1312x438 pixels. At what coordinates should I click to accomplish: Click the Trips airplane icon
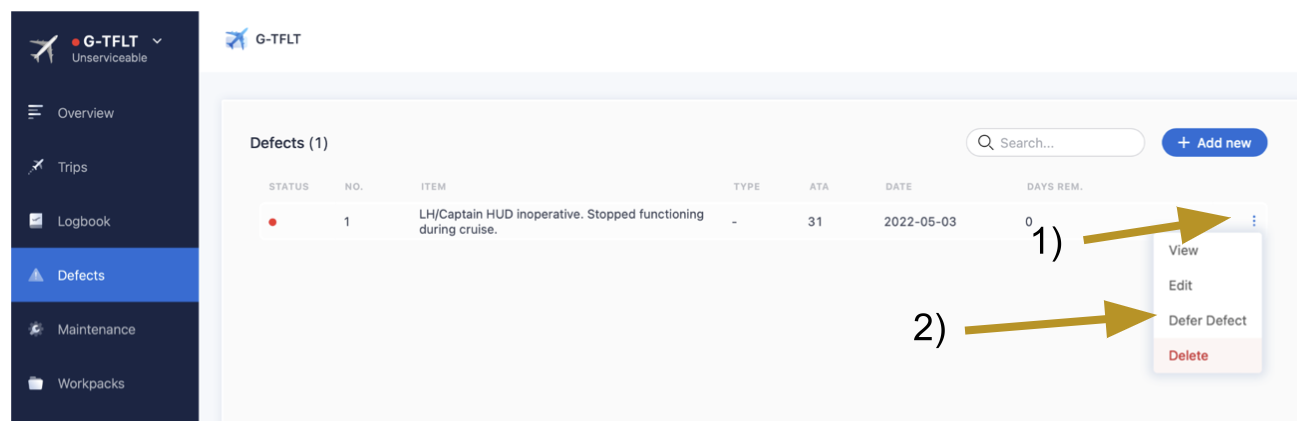click(36, 166)
